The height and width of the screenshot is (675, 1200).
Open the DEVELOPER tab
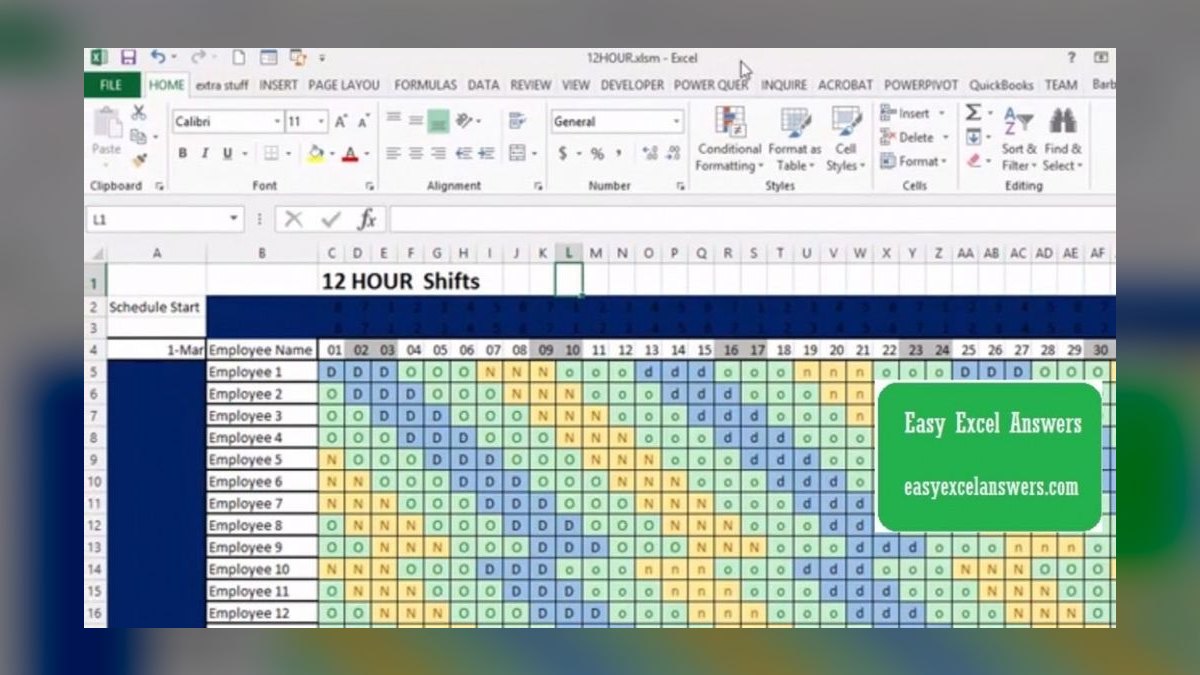632,85
